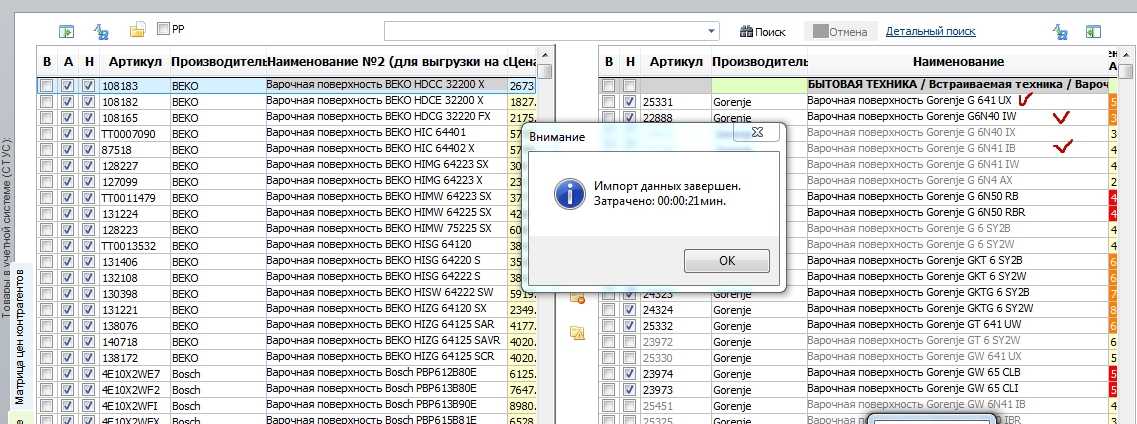Click the blue information icon in dialog
The width and height of the screenshot is (1137, 424).
click(570, 194)
